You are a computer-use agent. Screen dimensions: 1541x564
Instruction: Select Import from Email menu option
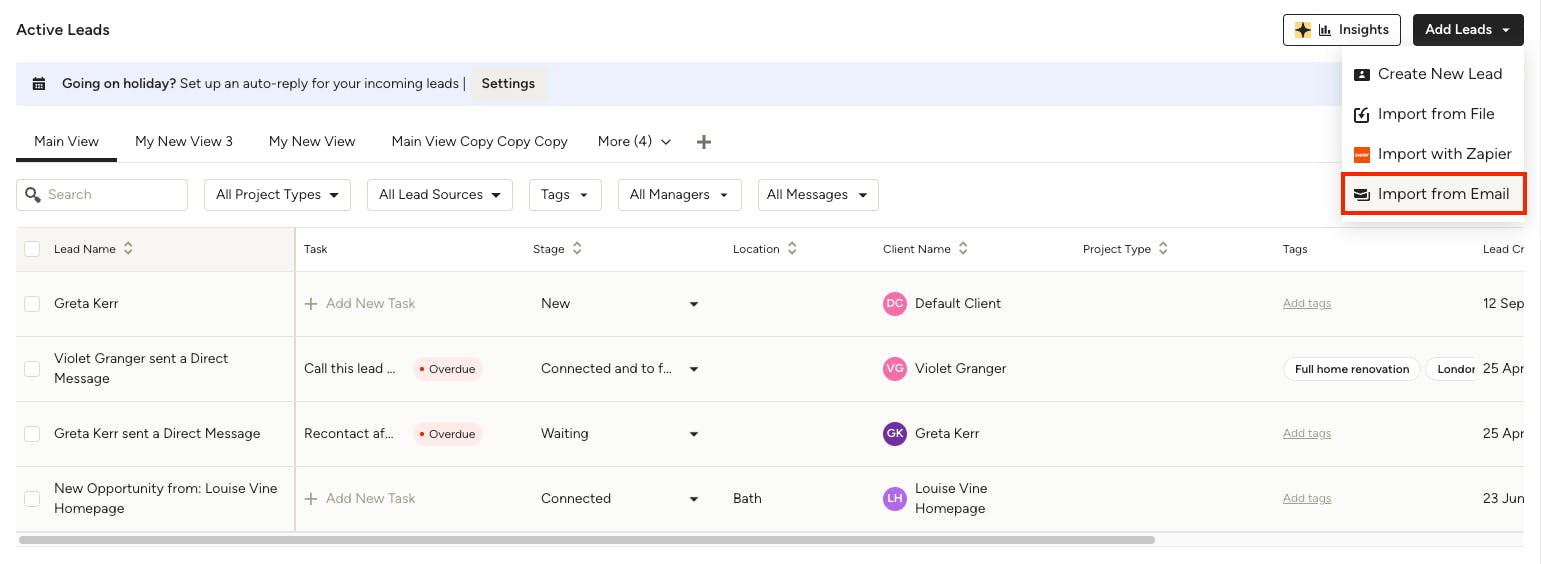click(1433, 194)
